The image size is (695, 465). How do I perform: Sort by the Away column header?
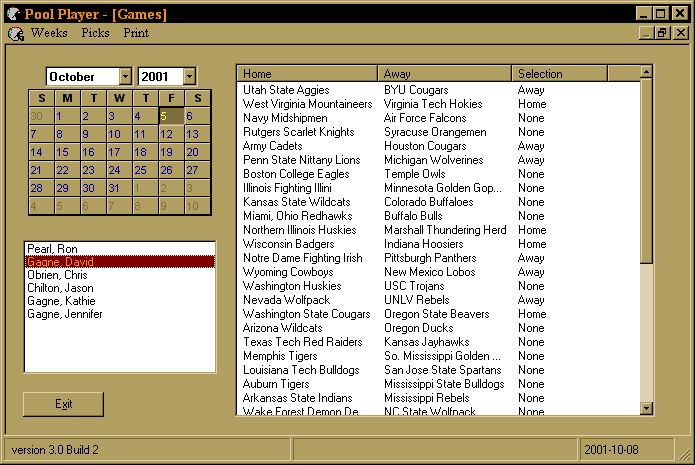click(x=445, y=74)
